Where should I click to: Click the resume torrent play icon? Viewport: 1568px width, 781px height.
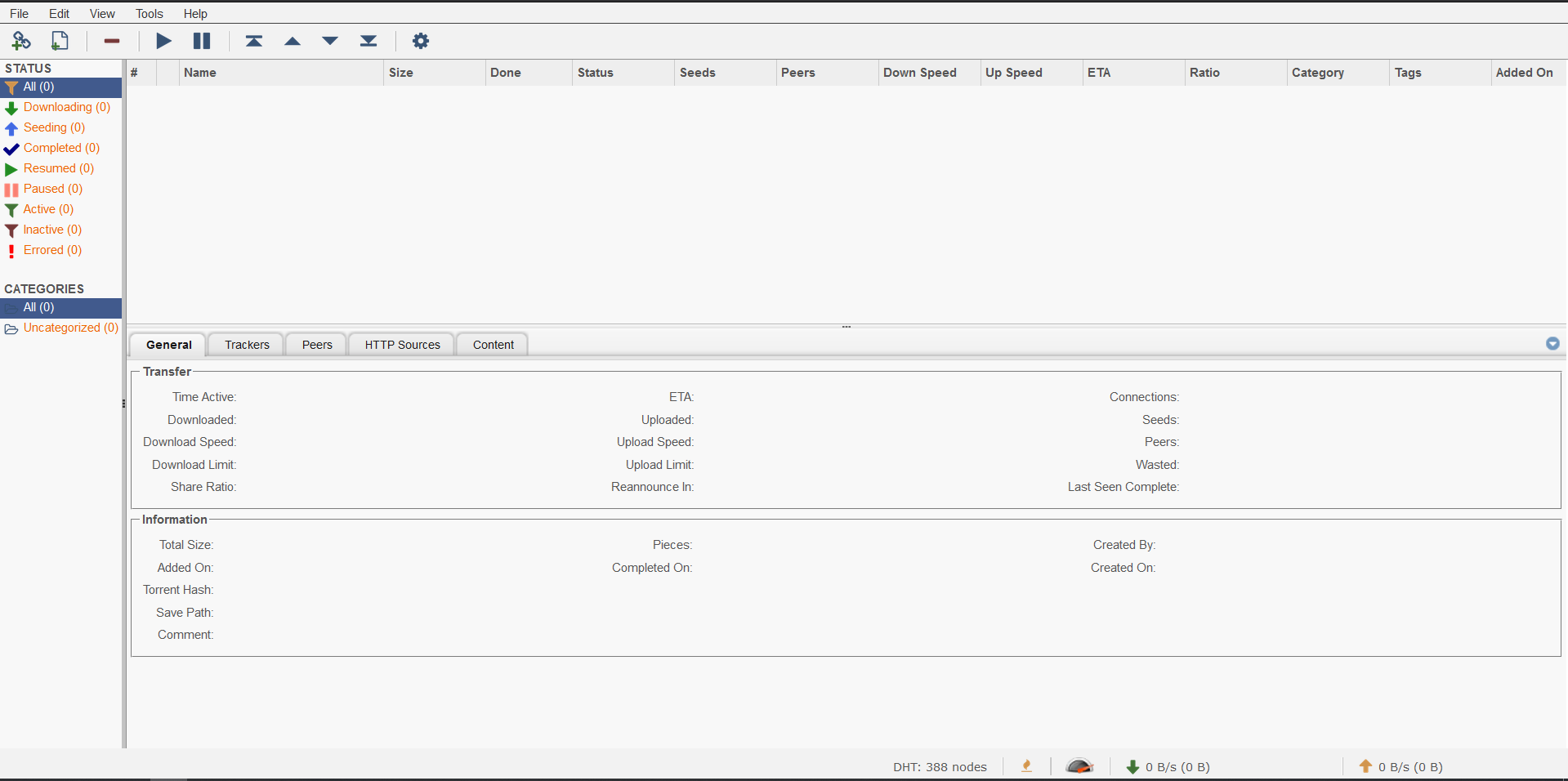point(163,41)
